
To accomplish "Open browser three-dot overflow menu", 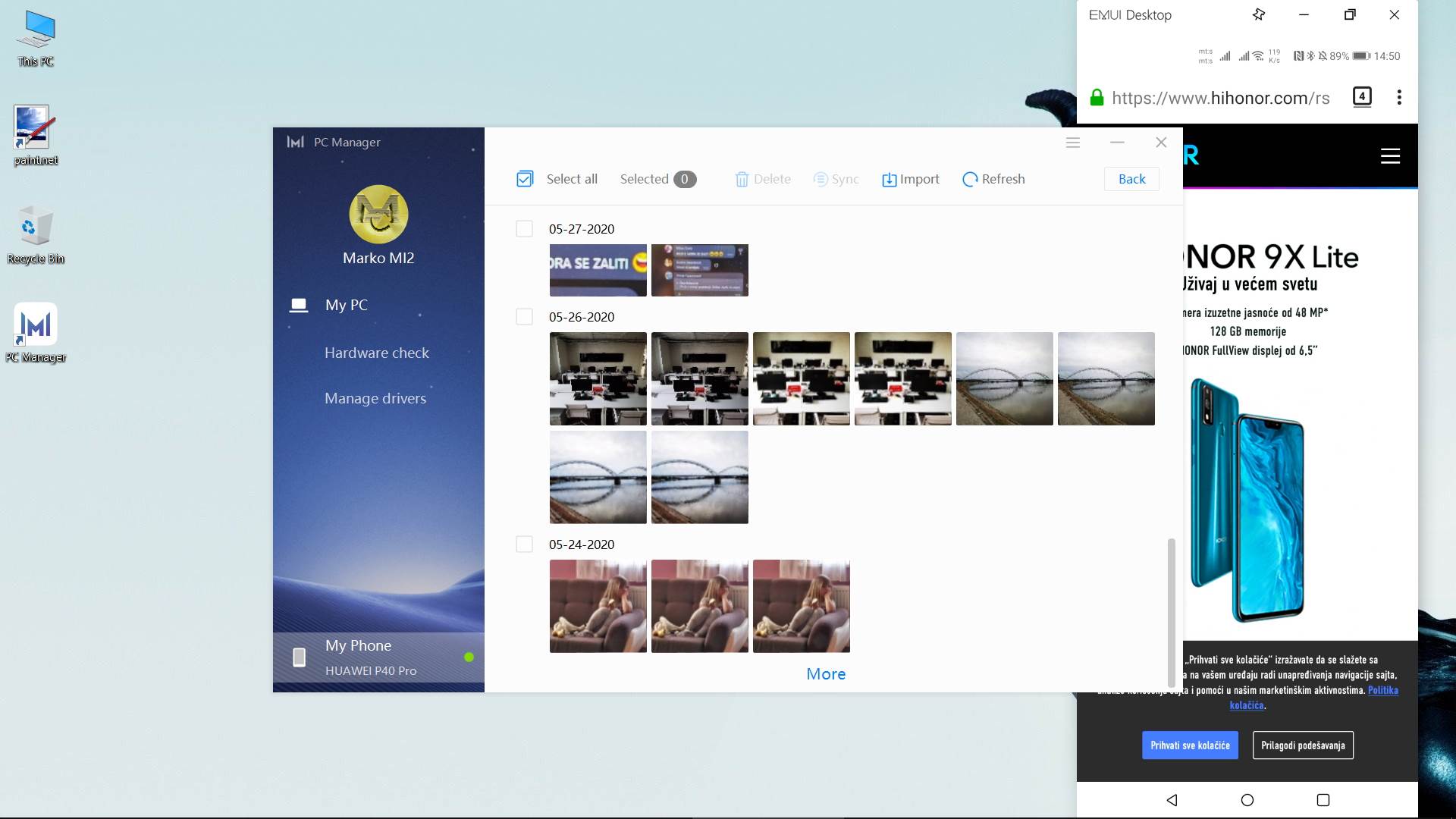I will [1399, 97].
